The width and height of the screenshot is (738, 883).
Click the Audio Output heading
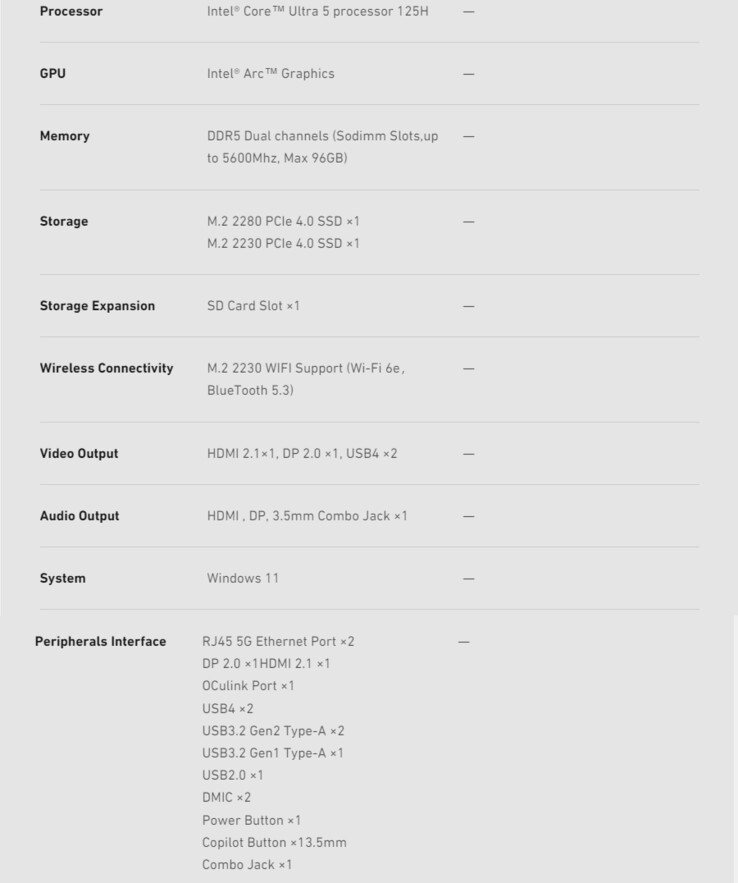[x=79, y=516]
